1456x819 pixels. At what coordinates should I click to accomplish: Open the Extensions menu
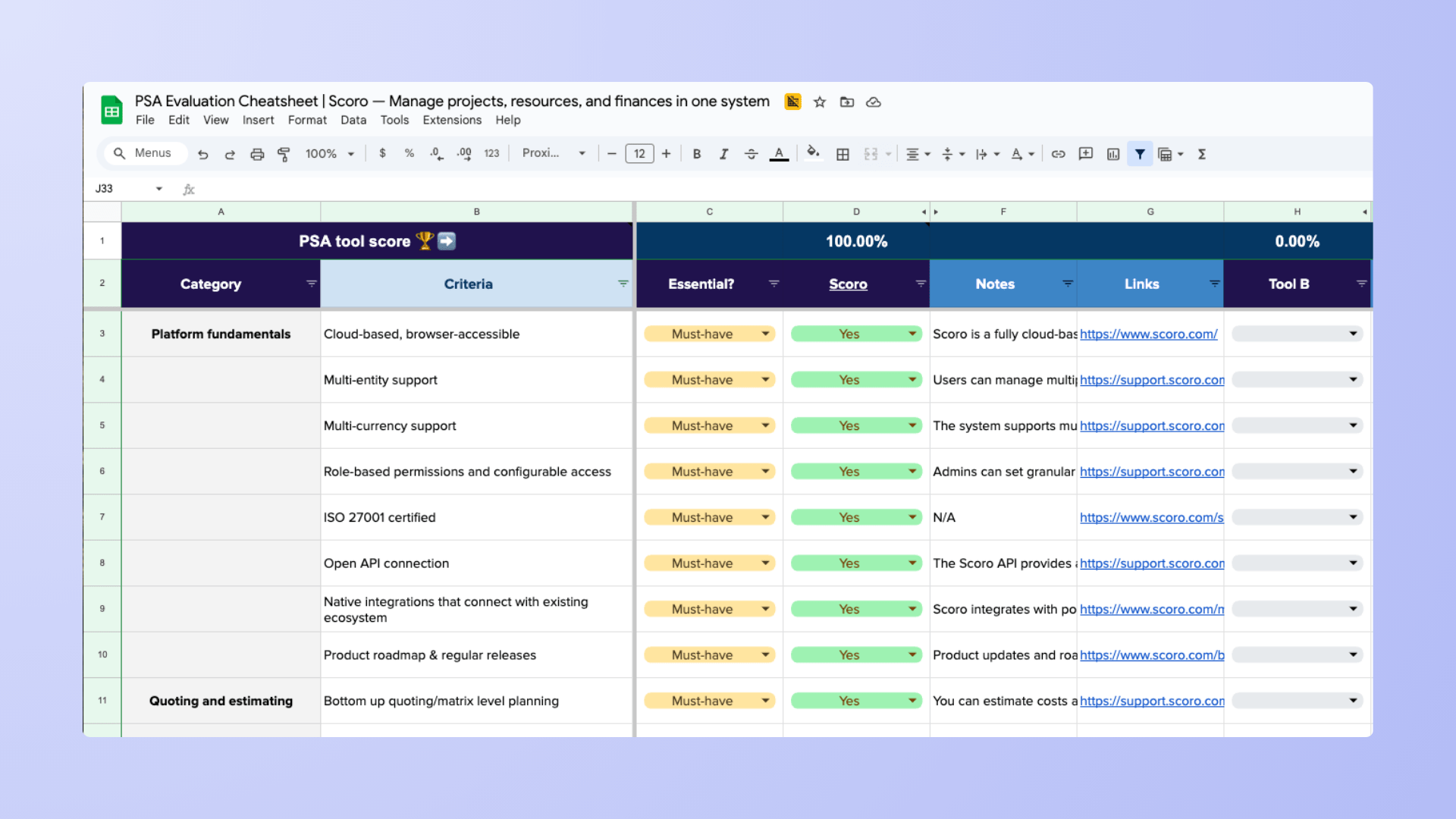(x=452, y=120)
